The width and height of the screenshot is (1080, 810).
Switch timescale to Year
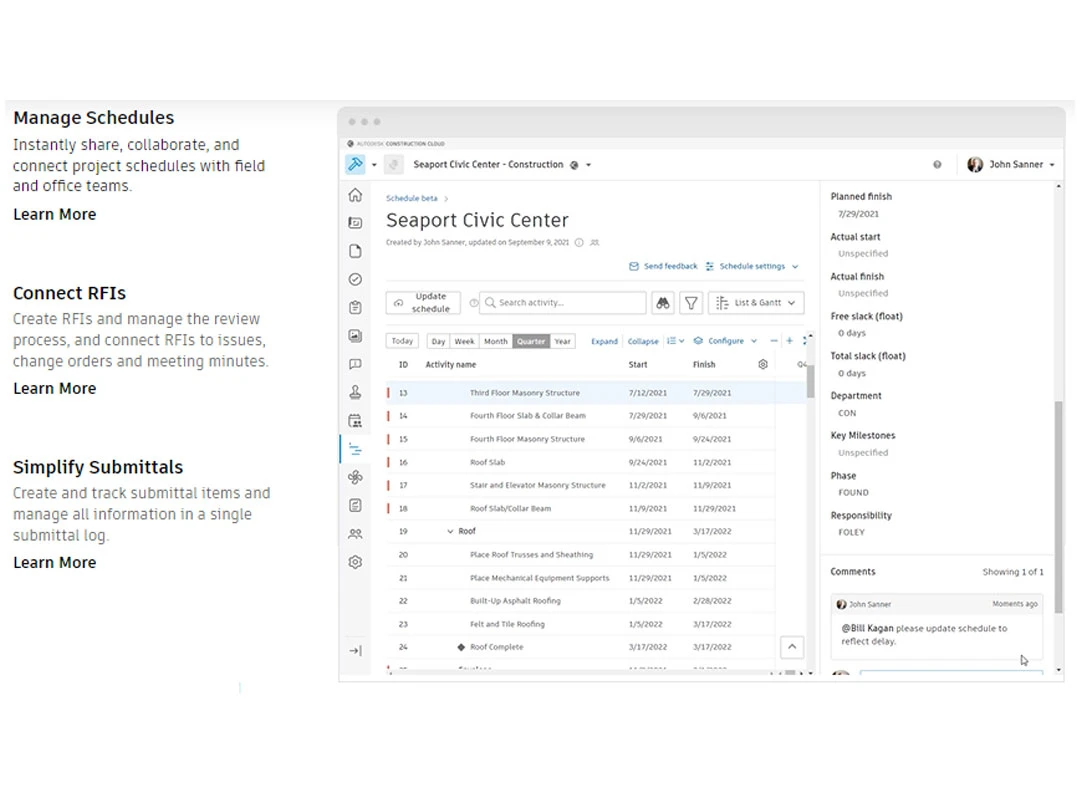[x=563, y=342]
